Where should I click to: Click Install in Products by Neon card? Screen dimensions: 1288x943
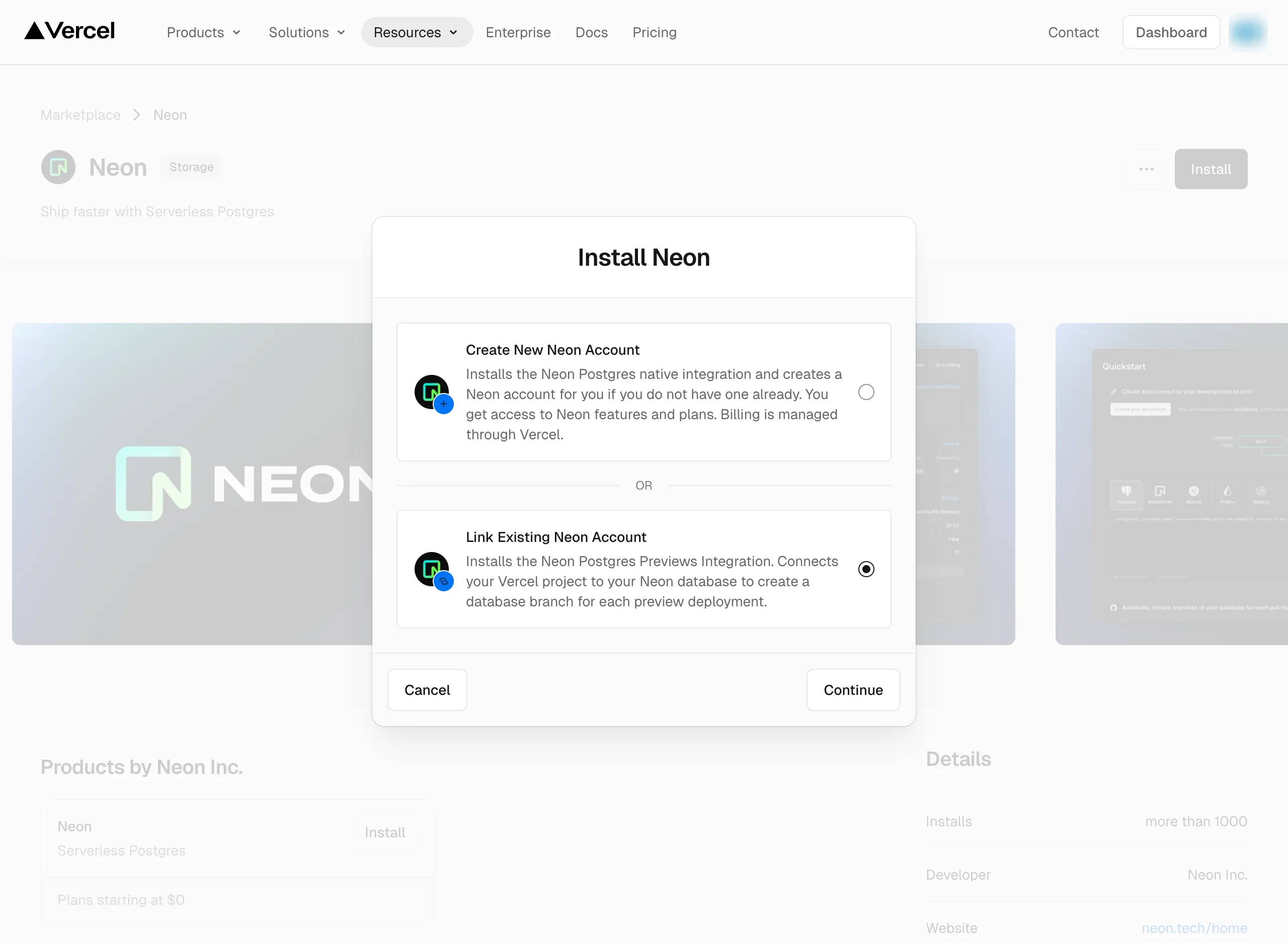[x=384, y=832]
